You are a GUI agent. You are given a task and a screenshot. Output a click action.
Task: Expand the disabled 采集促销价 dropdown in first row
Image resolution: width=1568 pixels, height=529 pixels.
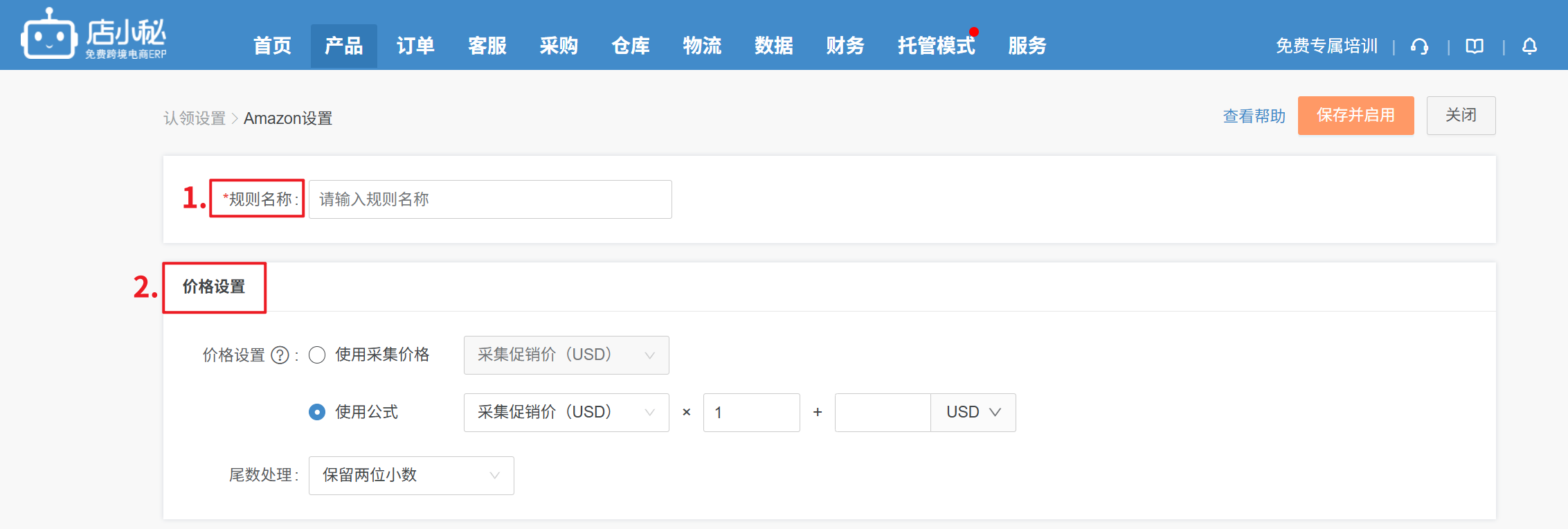pos(566,355)
